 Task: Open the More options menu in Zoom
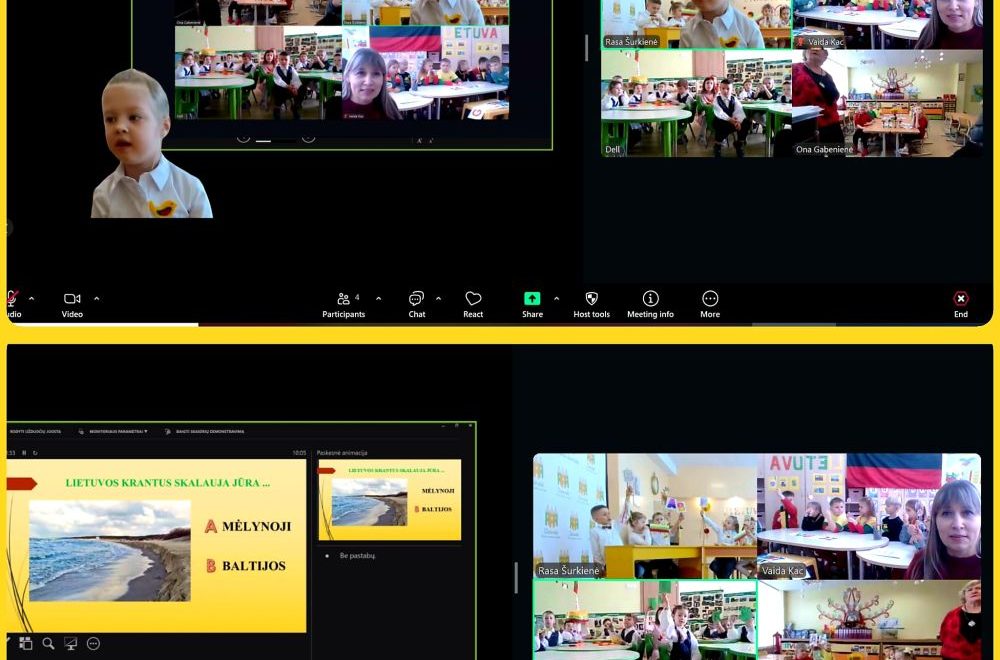pyautogui.click(x=710, y=304)
